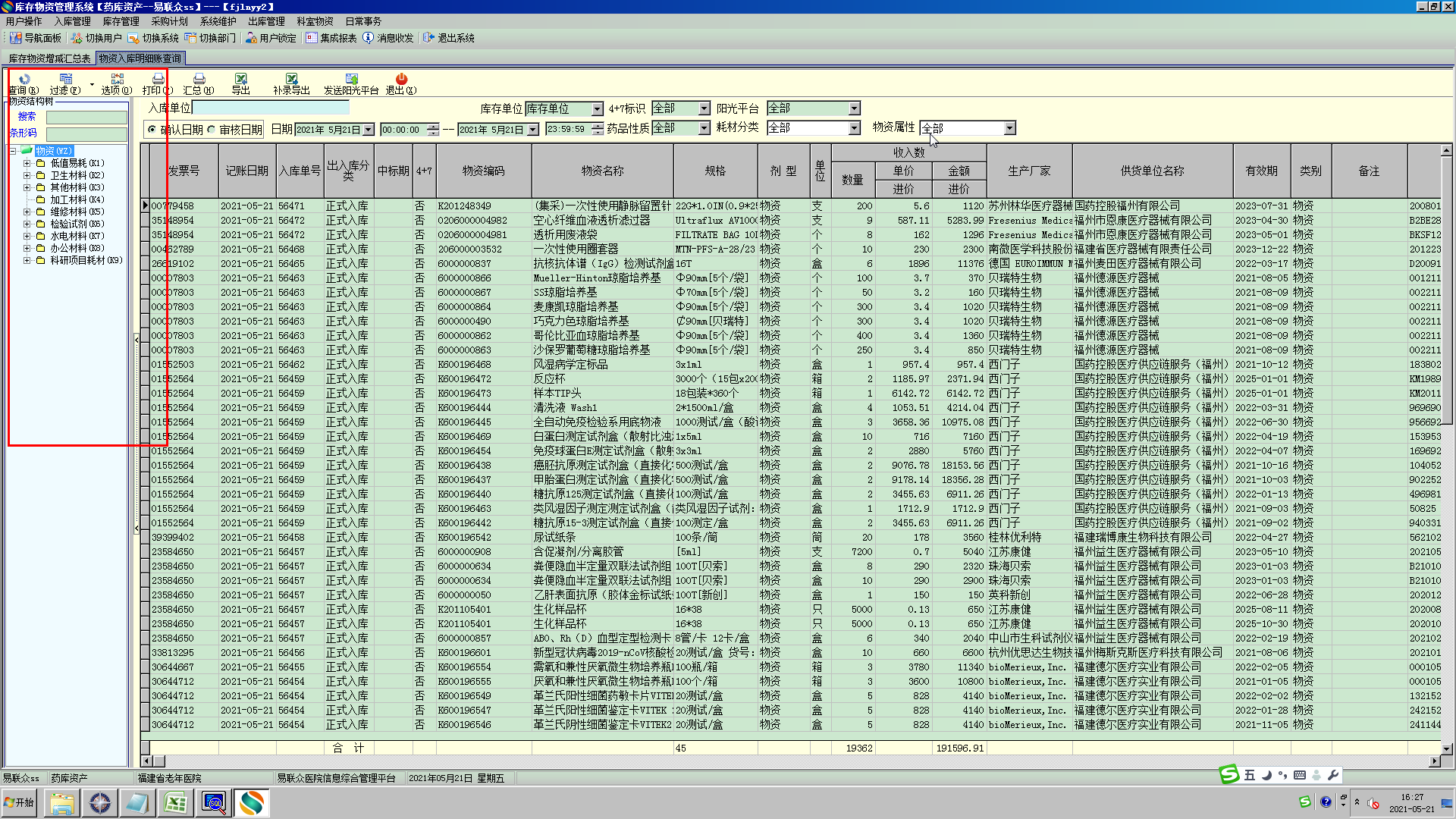1456x819 pixels.
Task: Click the 入库单位 input field
Action: 270,108
